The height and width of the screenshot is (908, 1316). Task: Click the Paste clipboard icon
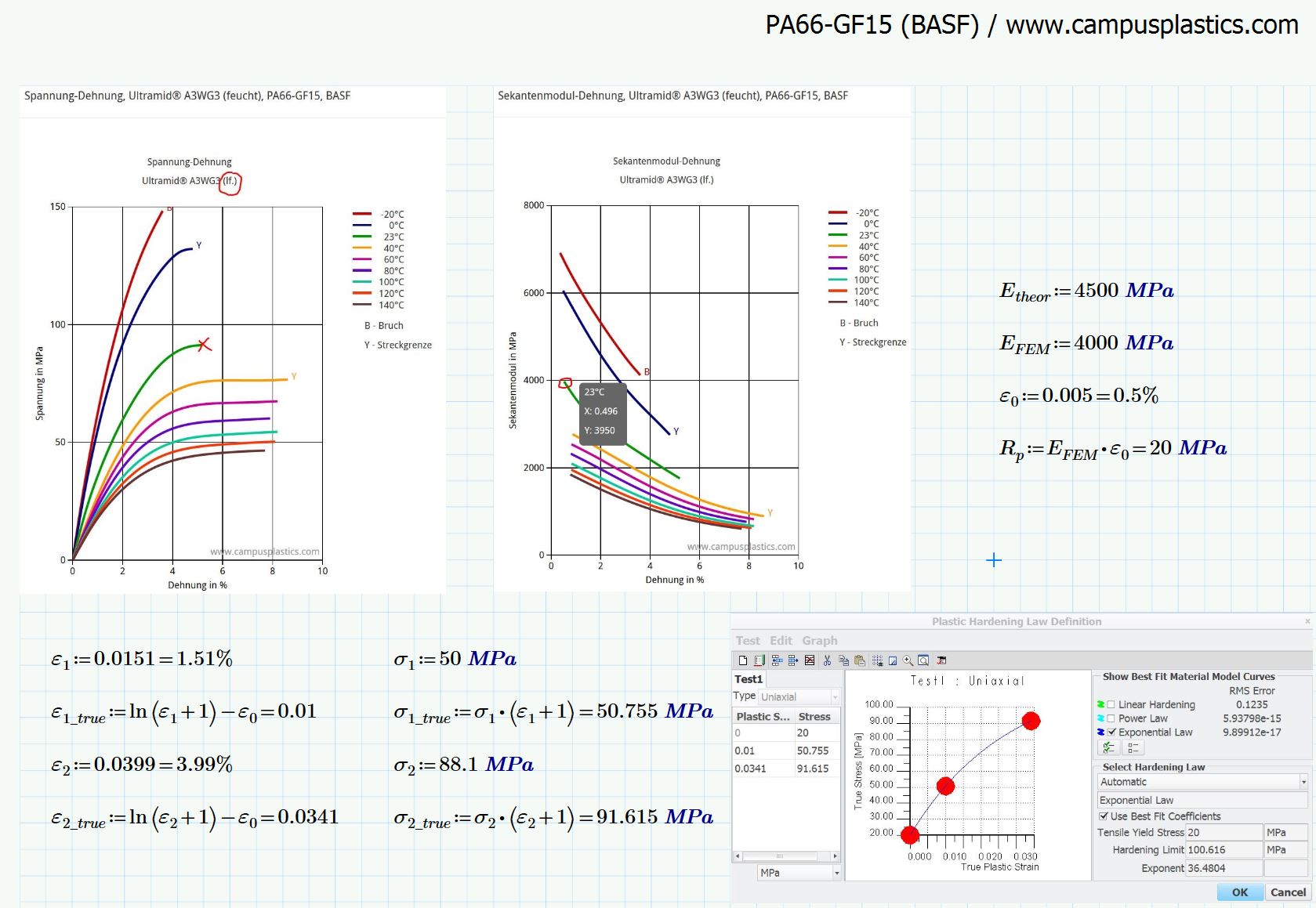[x=861, y=660]
